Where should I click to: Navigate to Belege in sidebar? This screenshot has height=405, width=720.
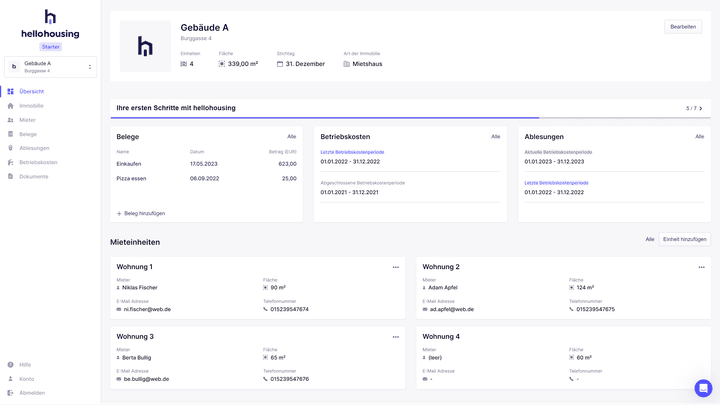pos(28,134)
